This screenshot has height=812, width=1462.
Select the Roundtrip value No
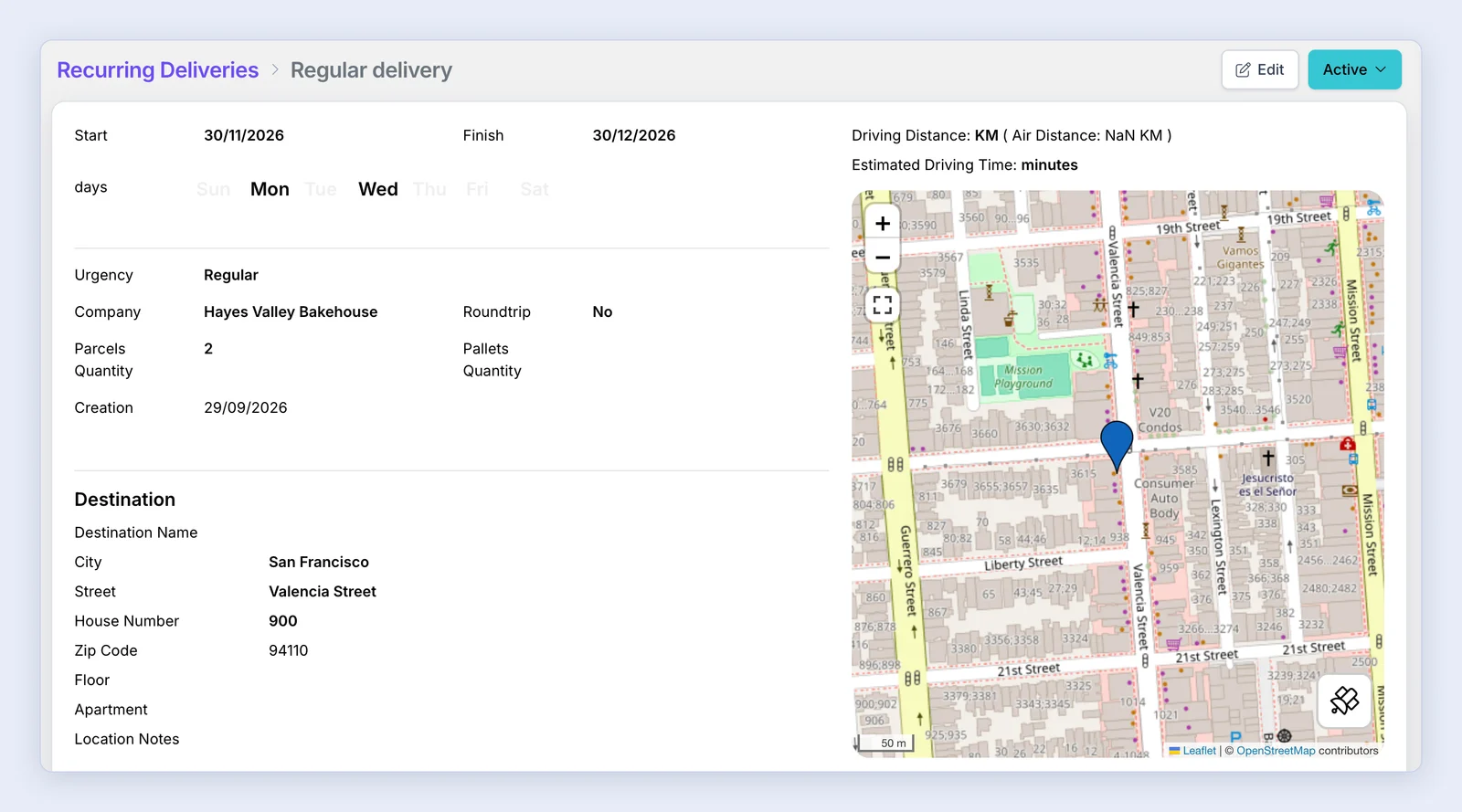(x=602, y=311)
